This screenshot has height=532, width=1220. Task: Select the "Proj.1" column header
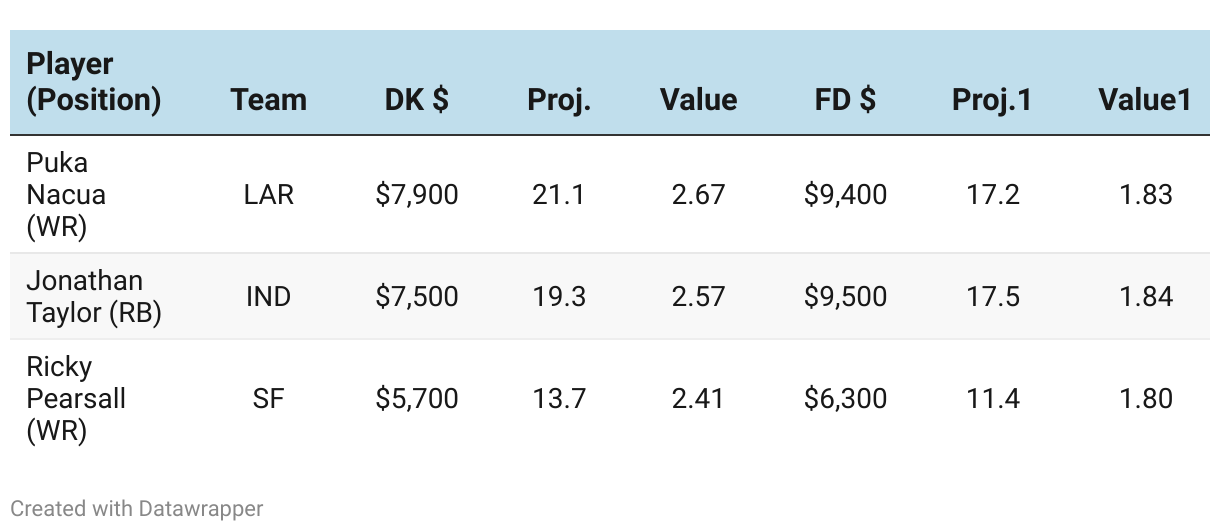[992, 99]
